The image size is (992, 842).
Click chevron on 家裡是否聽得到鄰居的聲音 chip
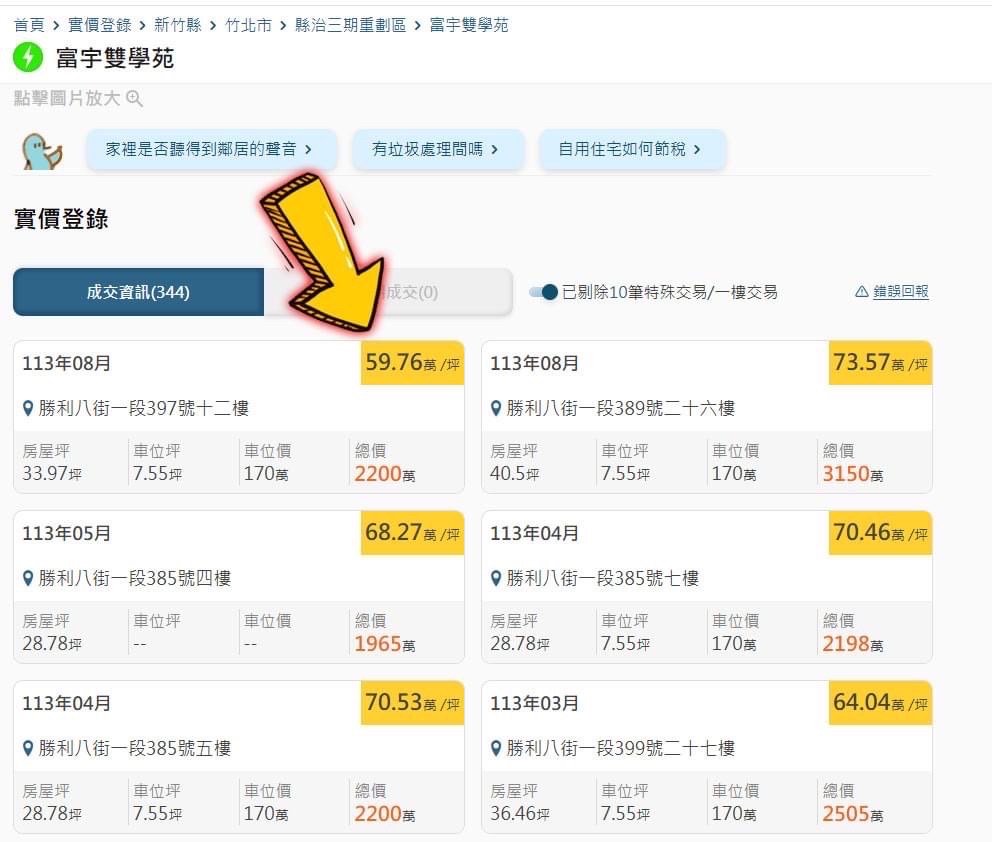(308, 149)
